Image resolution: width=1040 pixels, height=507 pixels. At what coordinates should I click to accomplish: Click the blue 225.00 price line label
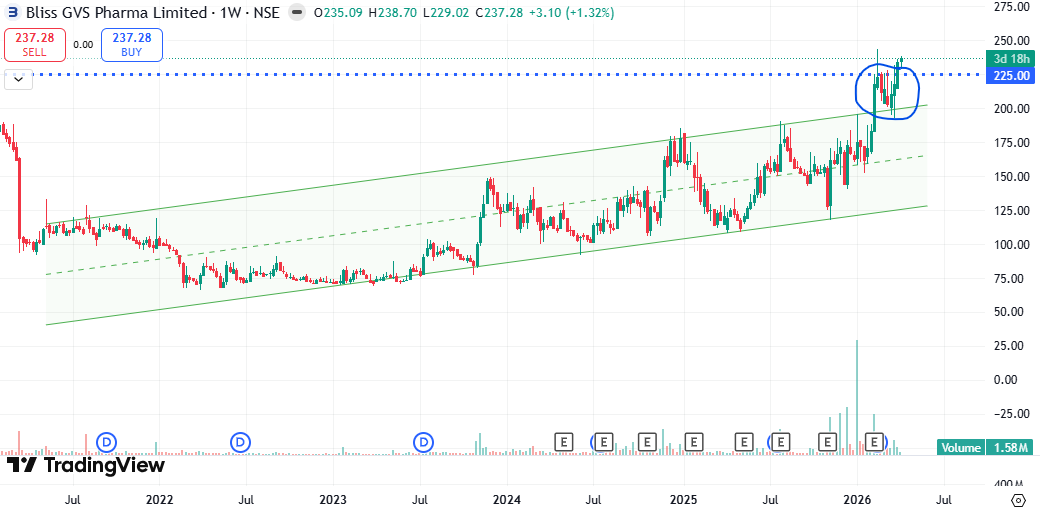point(1011,76)
